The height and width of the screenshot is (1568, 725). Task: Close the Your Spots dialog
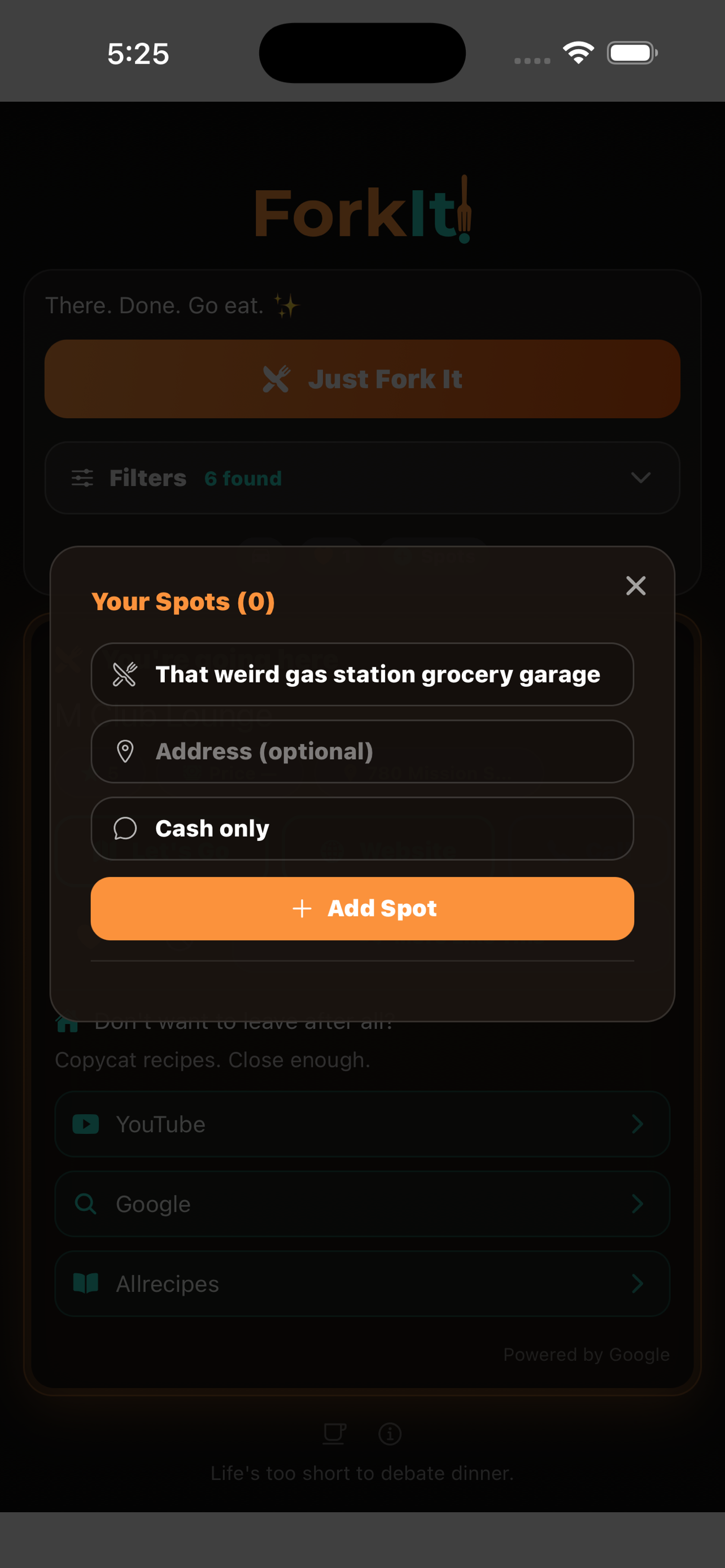pyautogui.click(x=636, y=585)
